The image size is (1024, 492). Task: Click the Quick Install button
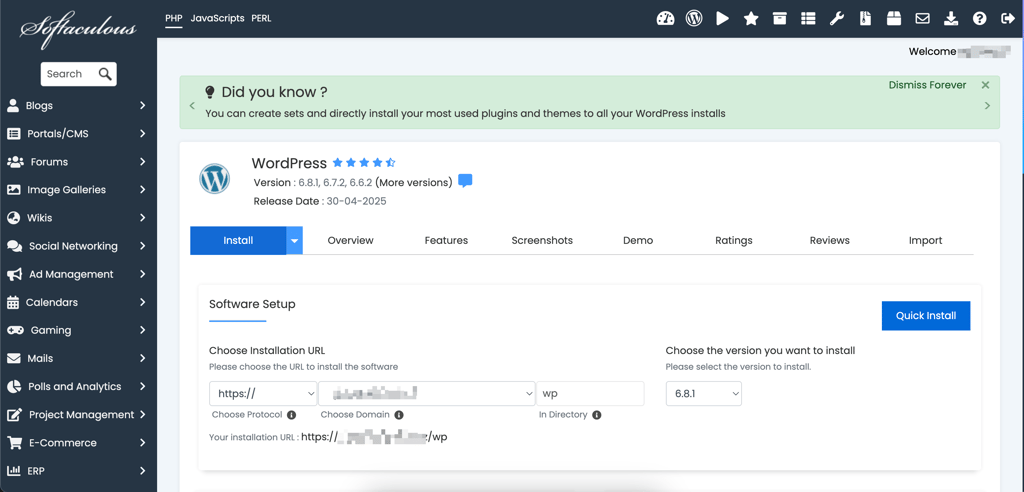926,316
